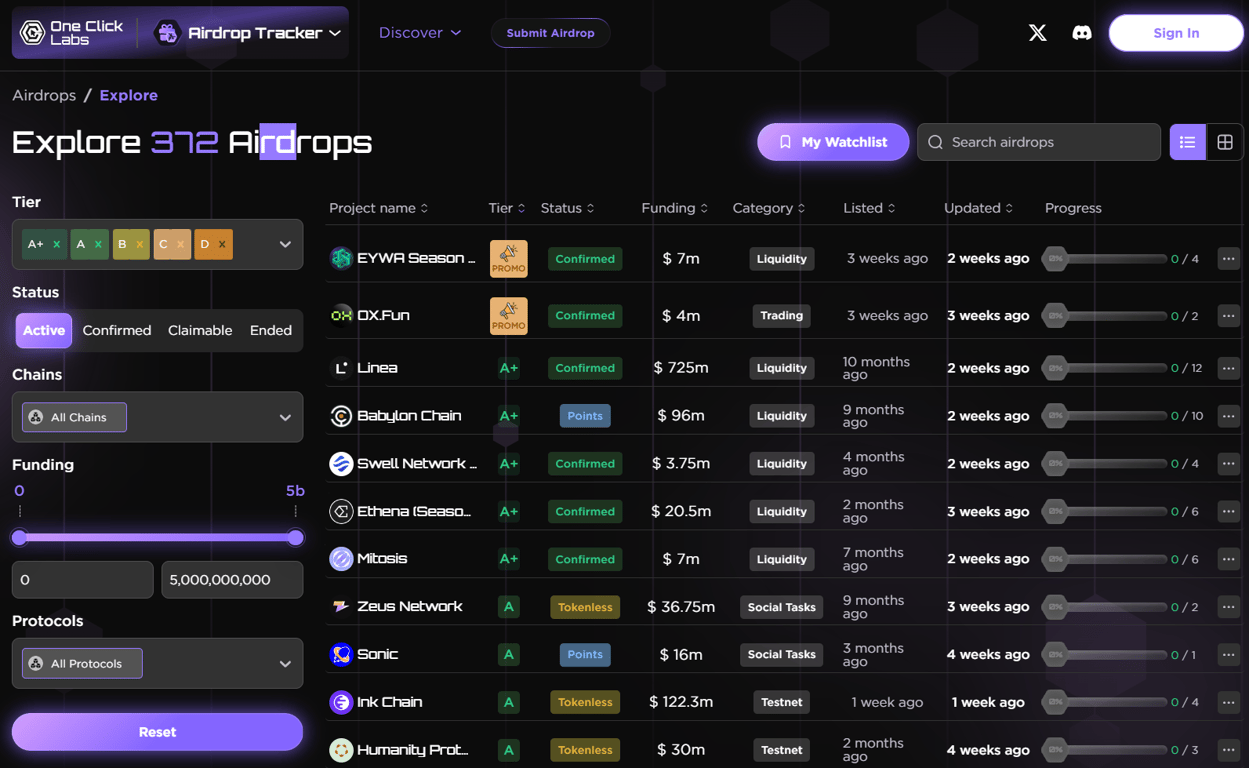Viewport: 1249px width, 768px height.
Task: Click the Submit Airdrop button
Action: 550,32
